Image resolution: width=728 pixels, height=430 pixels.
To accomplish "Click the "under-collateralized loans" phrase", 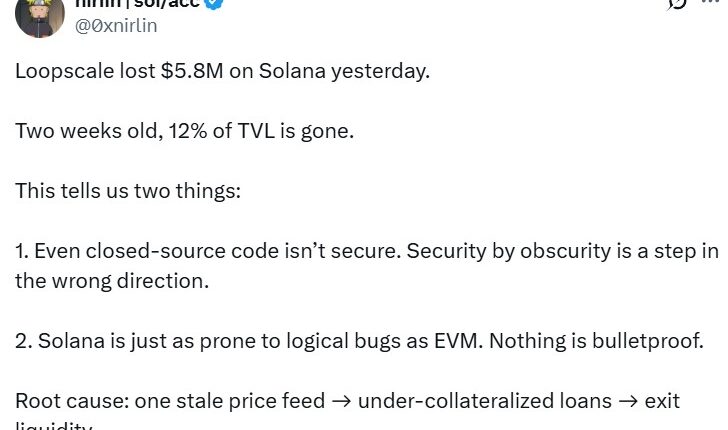I will tap(484, 401).
